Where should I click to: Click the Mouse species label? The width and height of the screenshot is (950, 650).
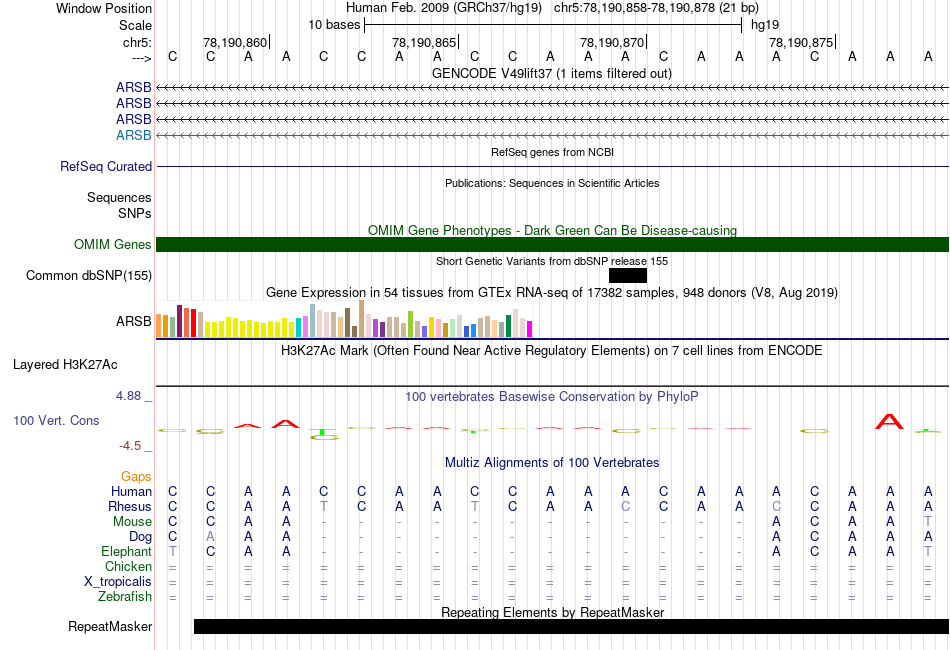click(132, 522)
